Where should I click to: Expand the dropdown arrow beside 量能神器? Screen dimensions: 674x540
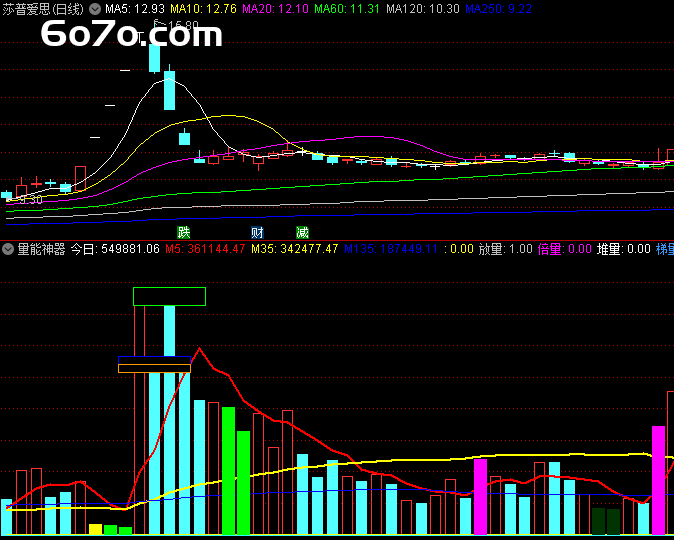point(8,249)
